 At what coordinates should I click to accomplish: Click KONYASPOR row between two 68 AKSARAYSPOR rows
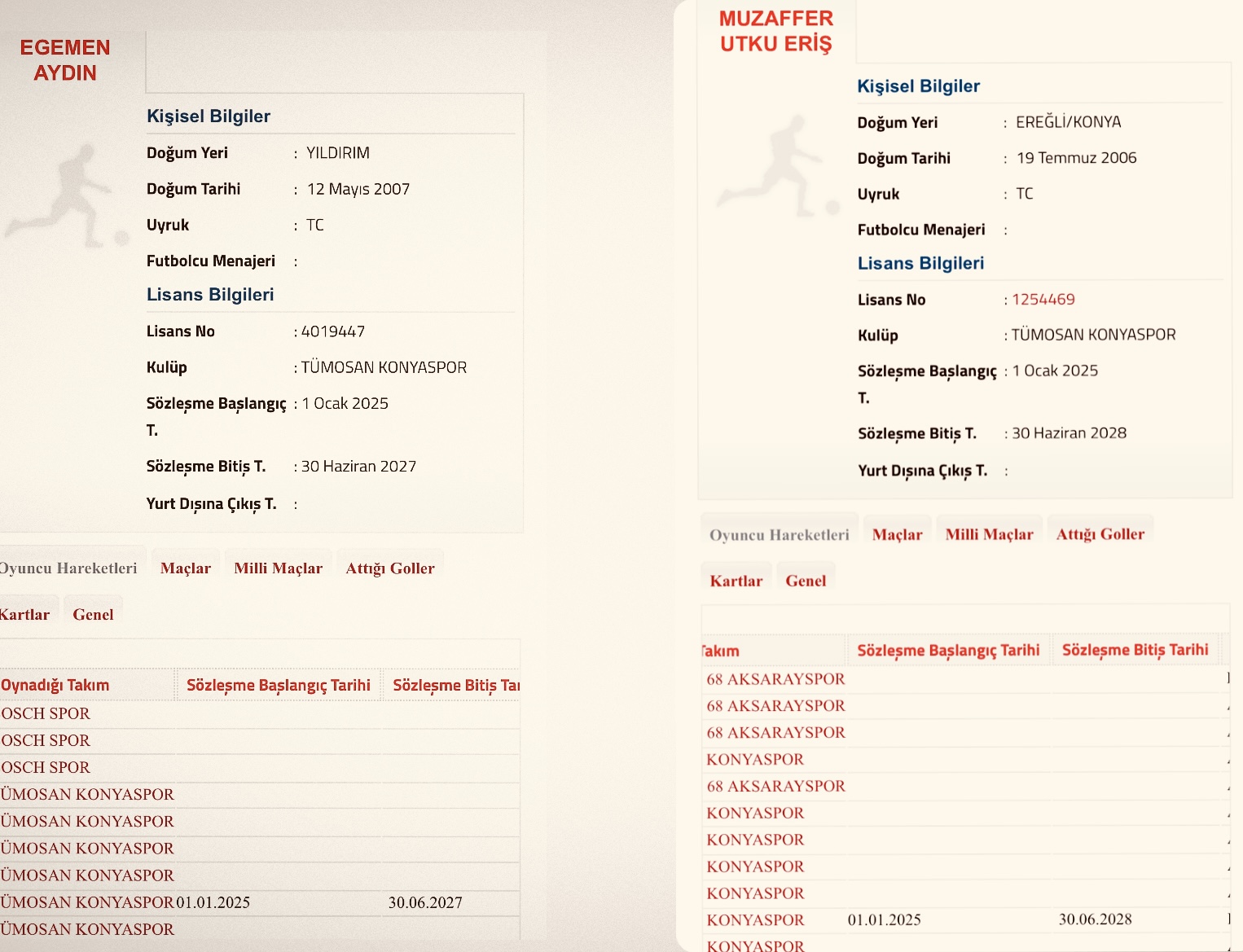point(755,760)
